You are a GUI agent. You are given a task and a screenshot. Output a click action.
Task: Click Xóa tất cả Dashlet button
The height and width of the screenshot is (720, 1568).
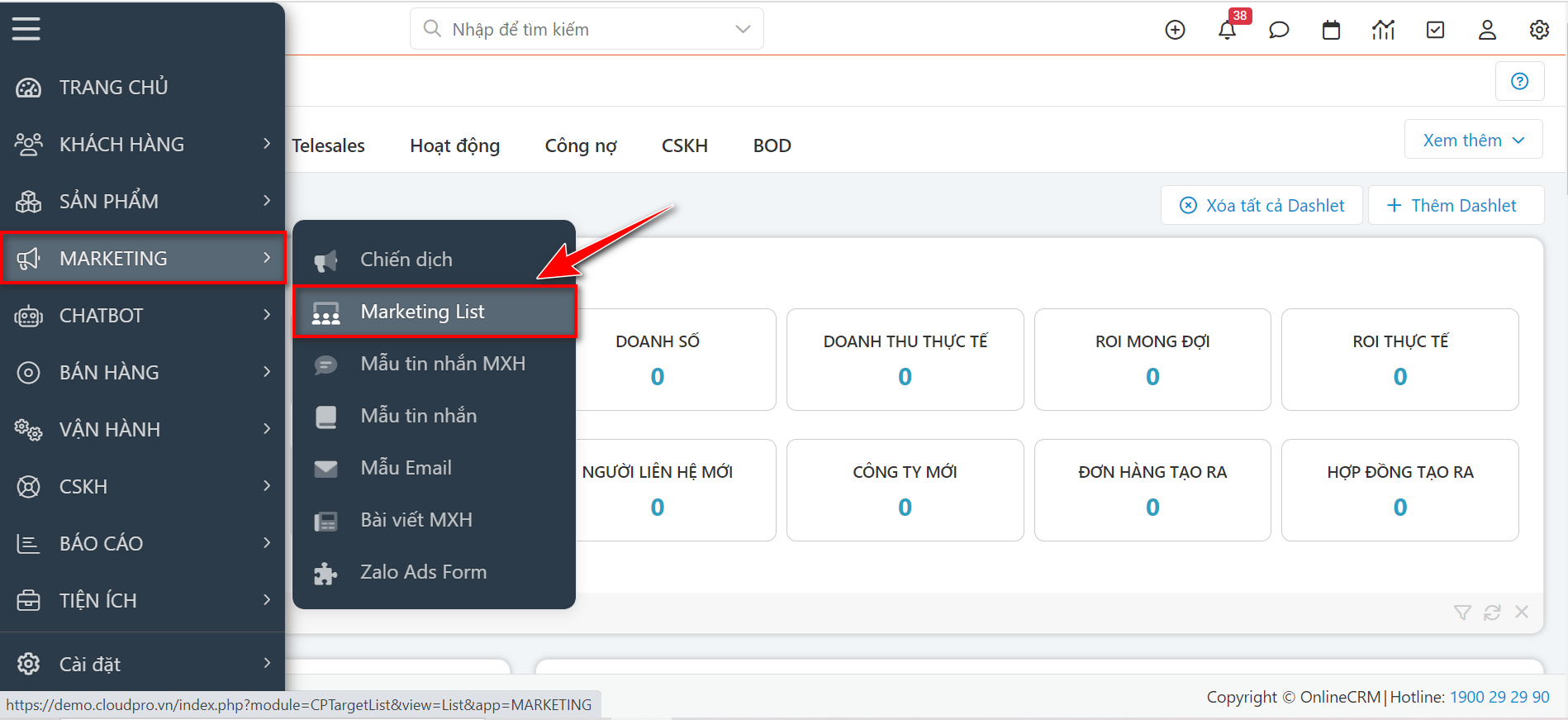(x=1262, y=205)
